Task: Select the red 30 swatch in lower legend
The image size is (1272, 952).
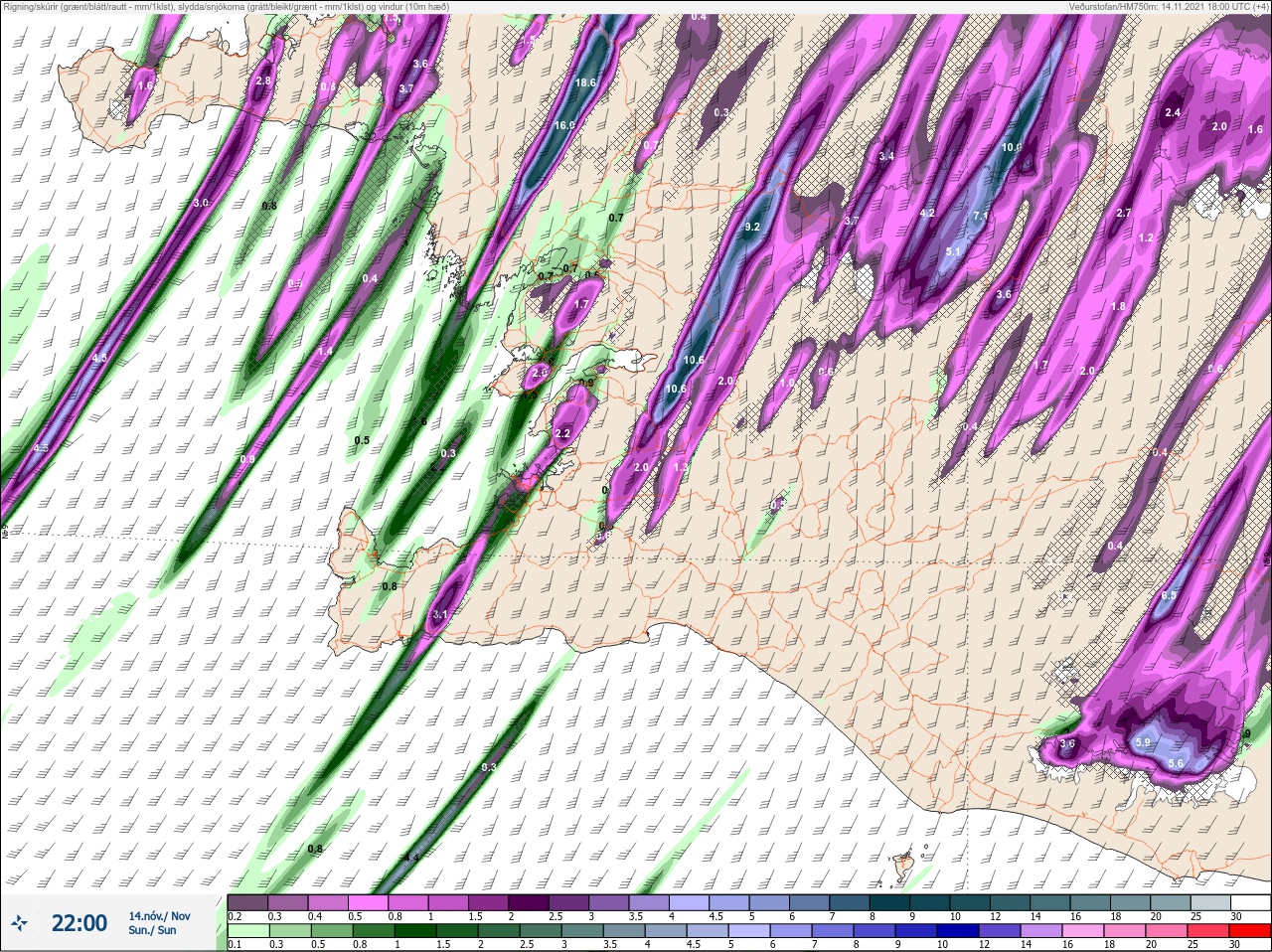Action: click(1249, 931)
